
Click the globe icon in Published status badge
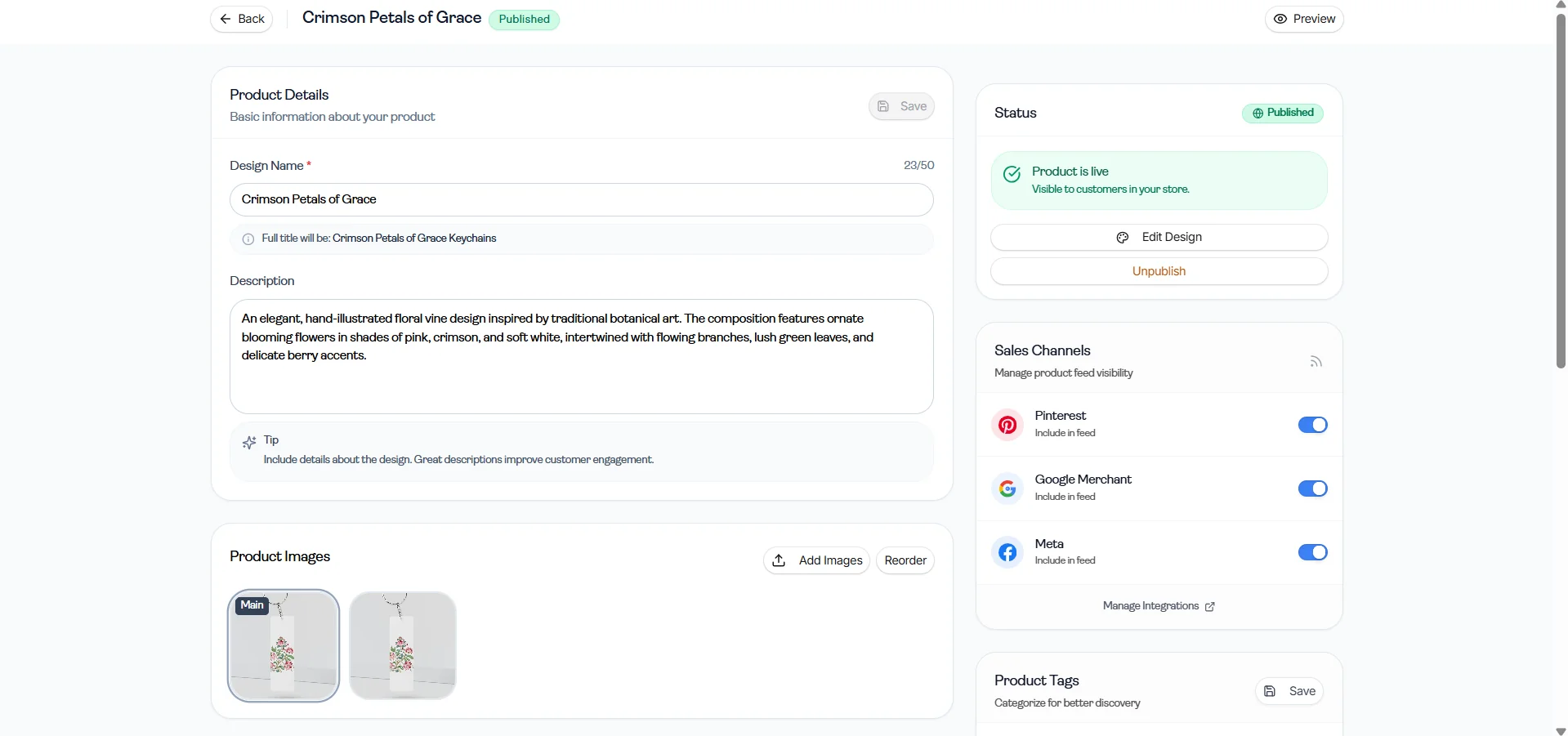(1258, 114)
